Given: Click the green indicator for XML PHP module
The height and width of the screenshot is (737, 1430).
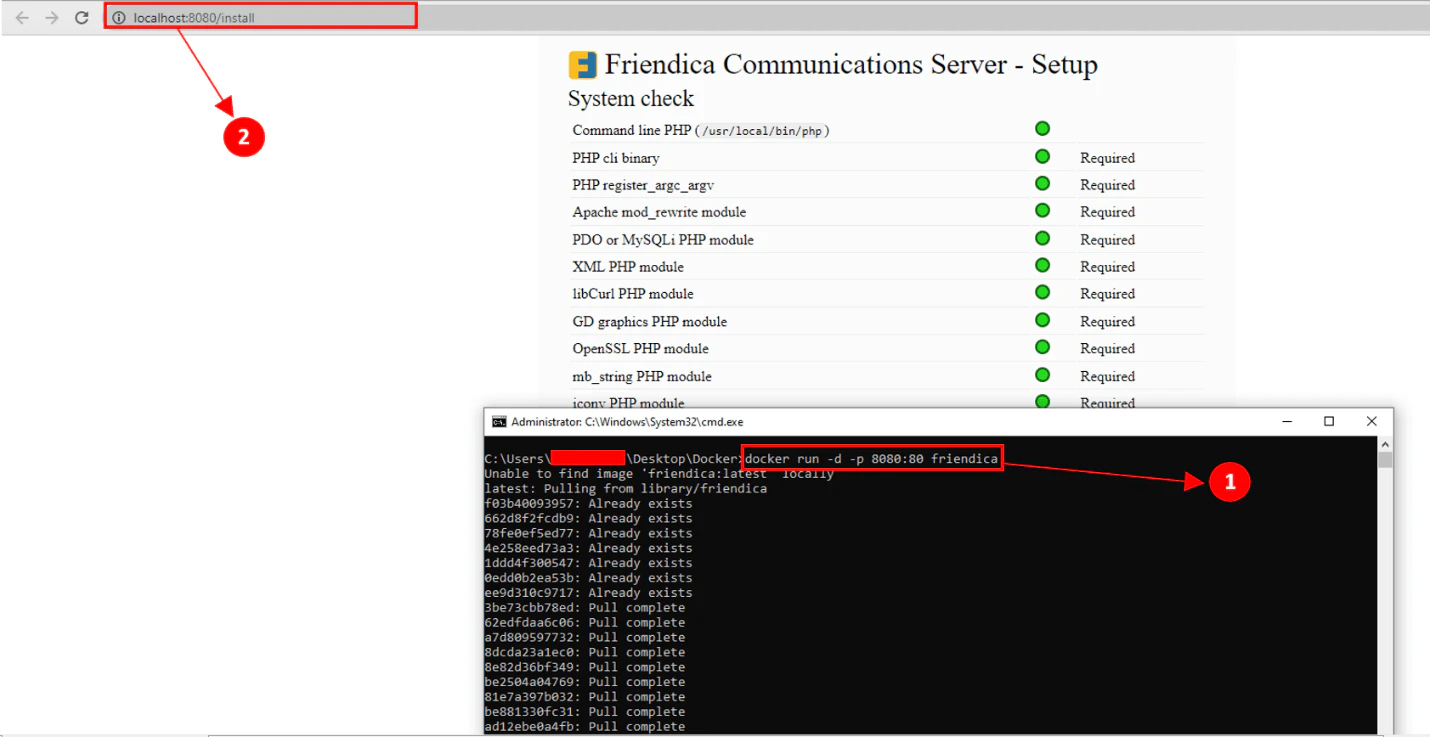Looking at the screenshot, I should coord(1042,265).
